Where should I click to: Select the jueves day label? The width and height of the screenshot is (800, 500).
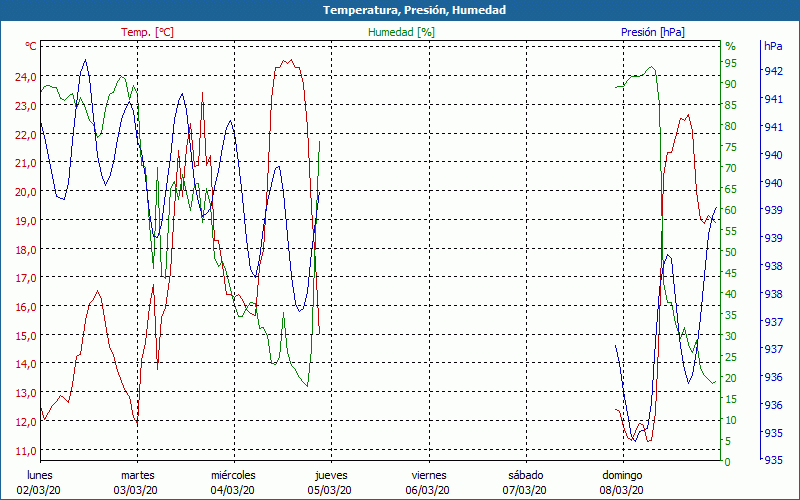coord(332,476)
